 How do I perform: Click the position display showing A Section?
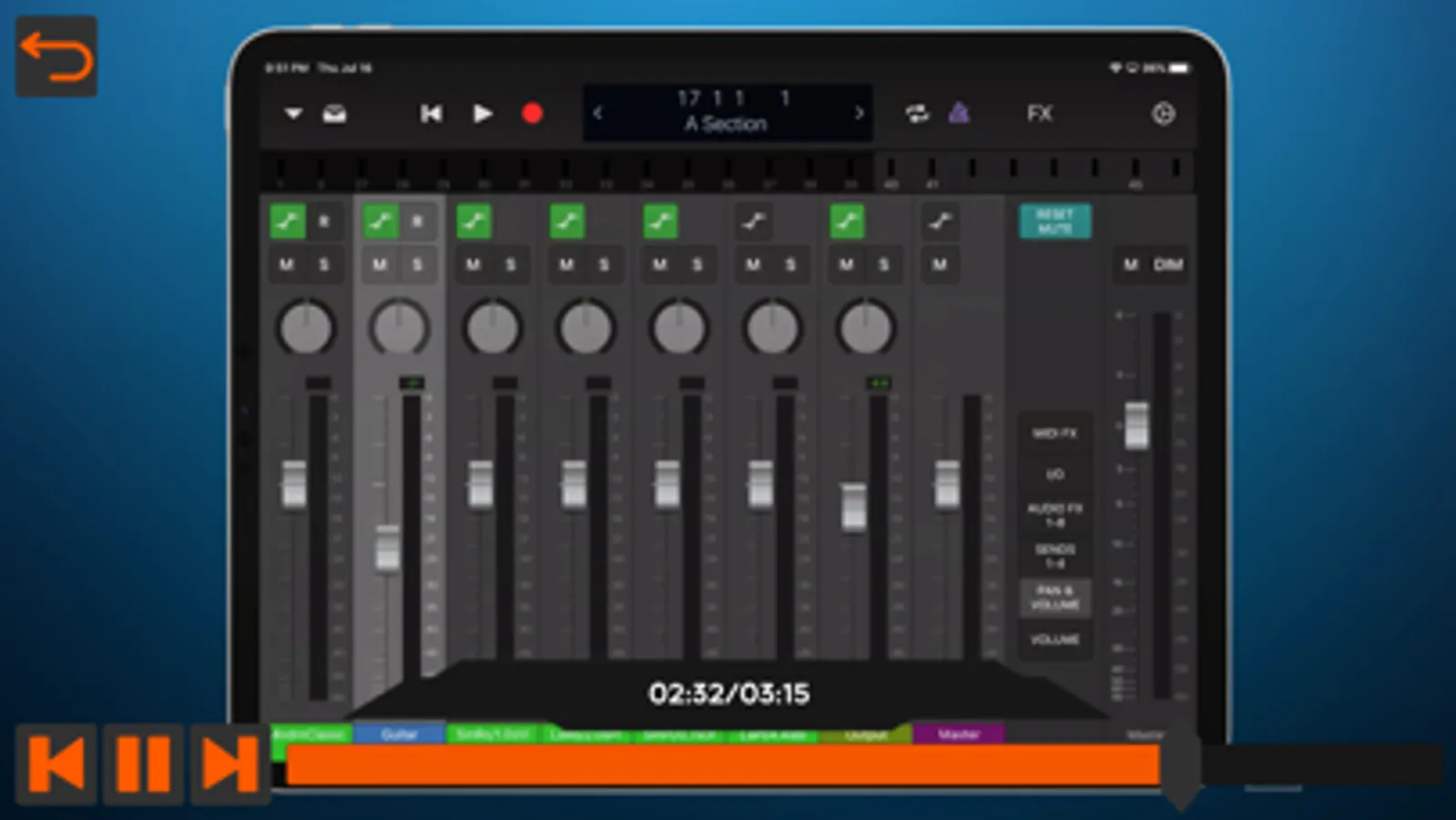728,113
